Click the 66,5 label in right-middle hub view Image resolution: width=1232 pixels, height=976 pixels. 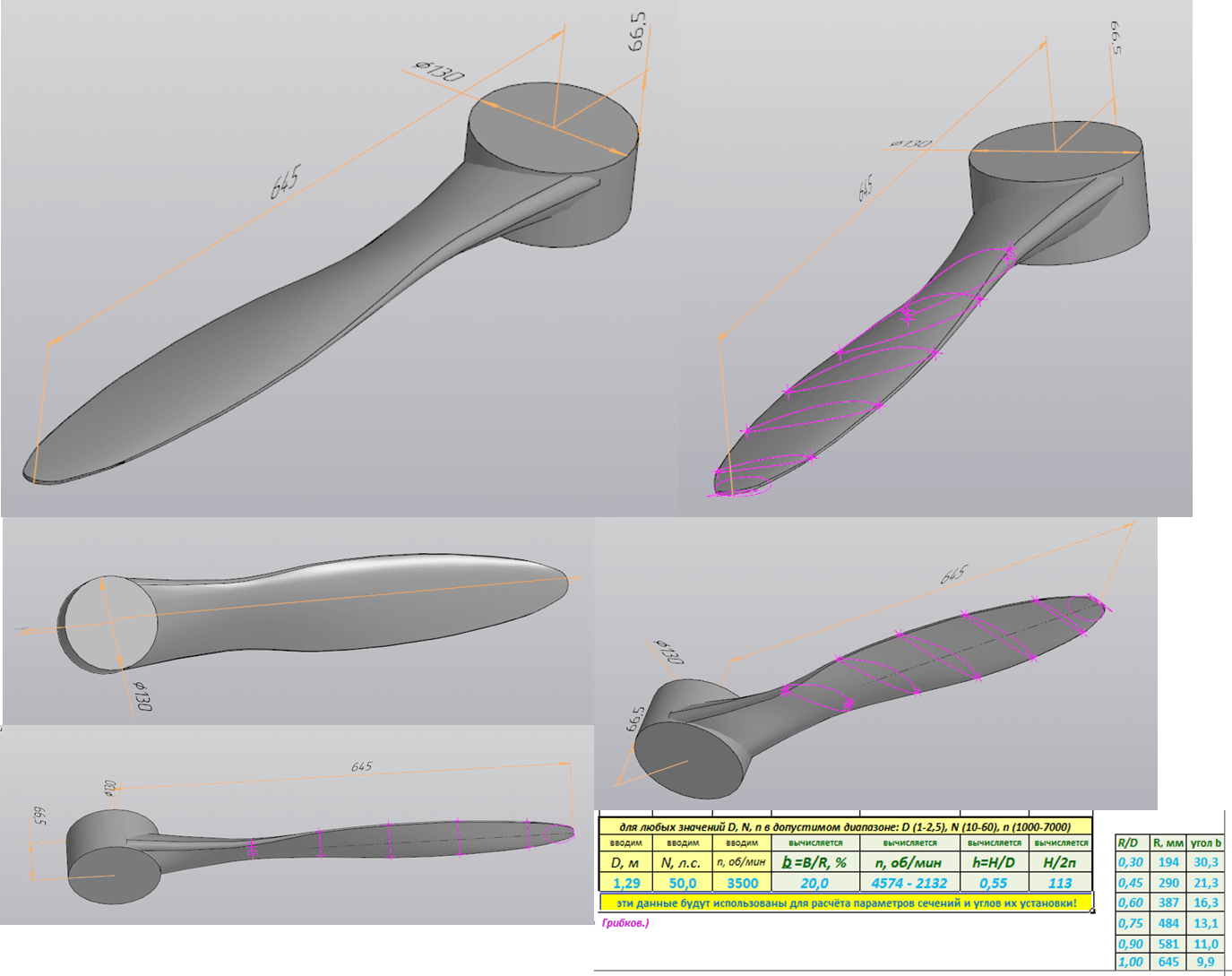tap(635, 720)
